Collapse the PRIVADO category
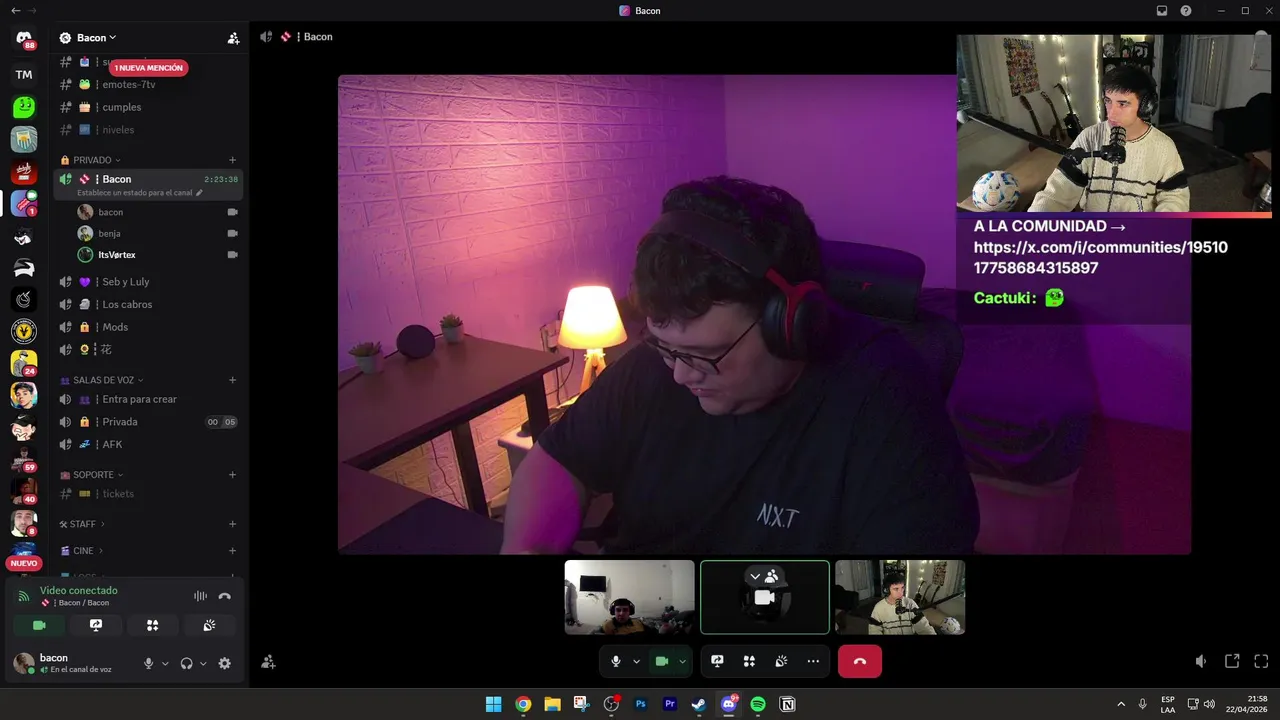The image size is (1280, 720). (x=91, y=160)
